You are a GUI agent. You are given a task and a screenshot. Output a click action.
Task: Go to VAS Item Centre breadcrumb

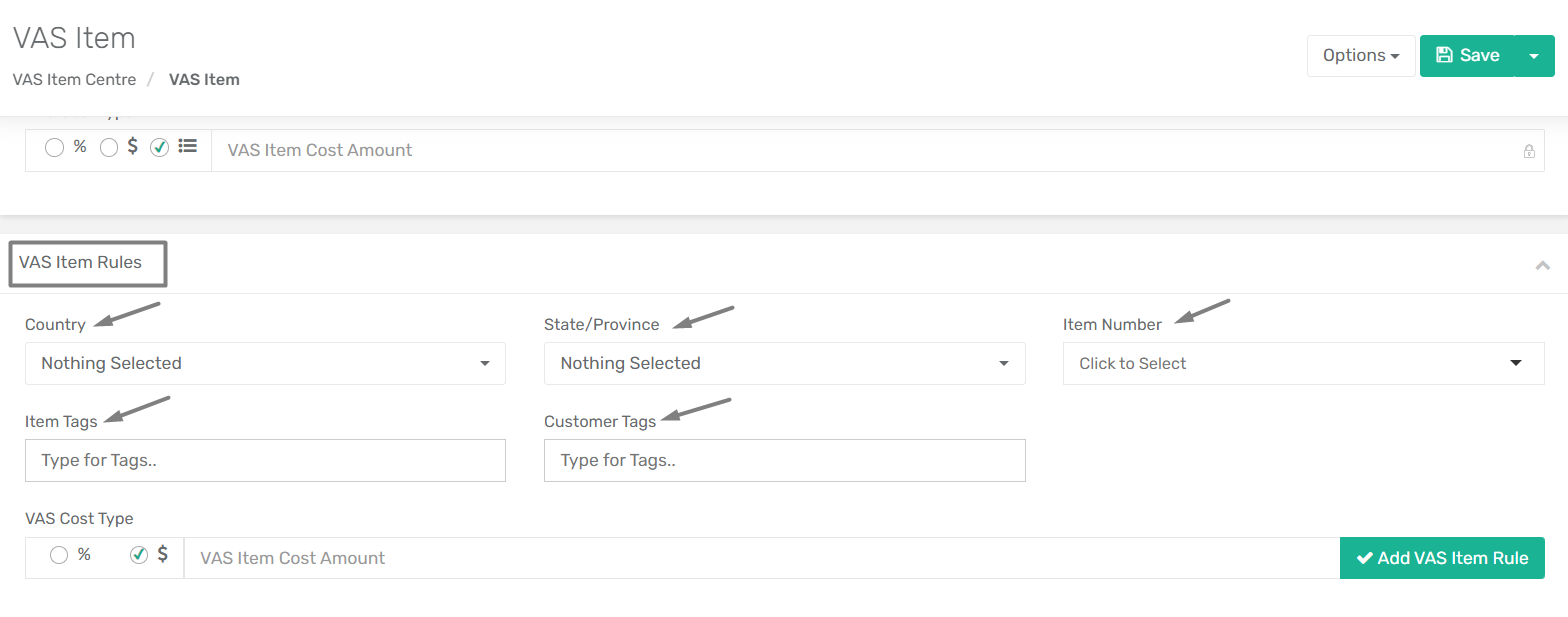click(74, 79)
